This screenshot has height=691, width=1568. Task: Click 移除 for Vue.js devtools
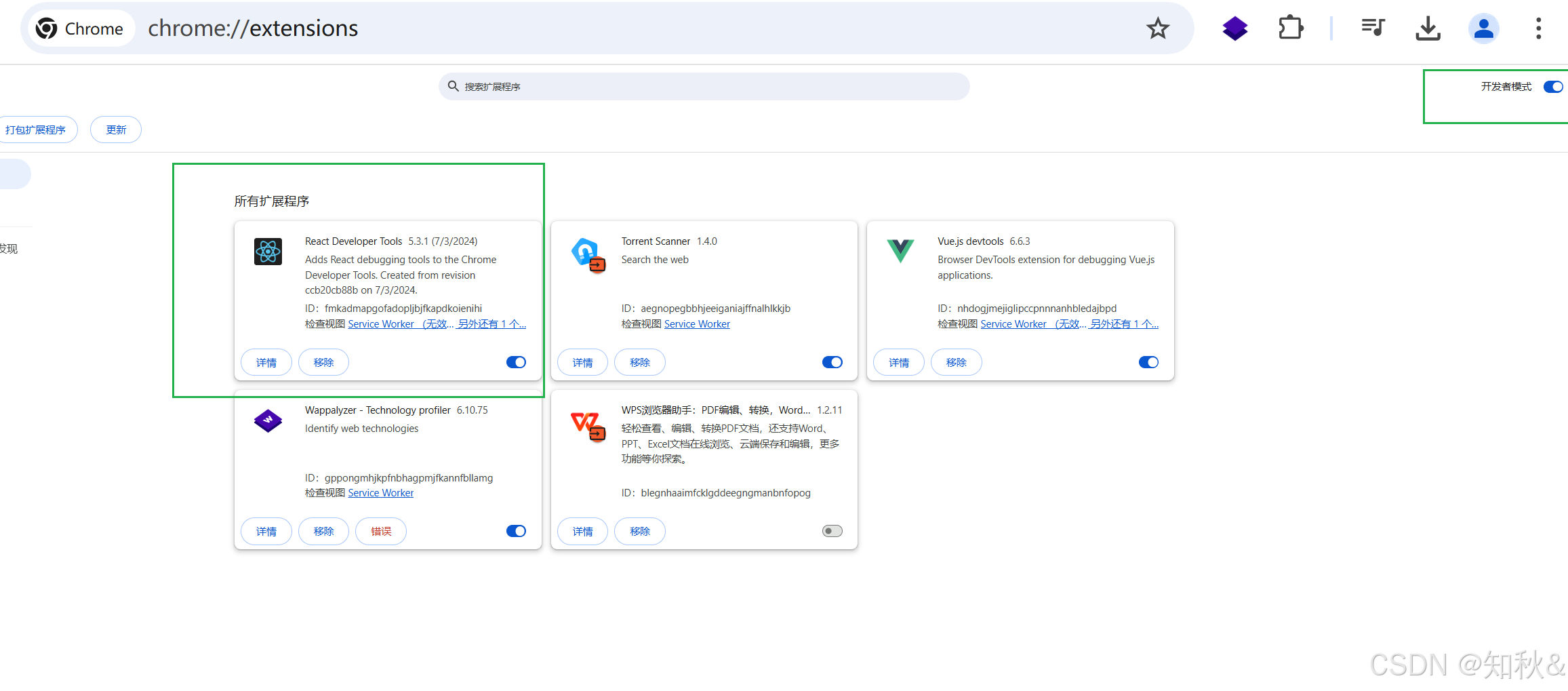click(x=956, y=362)
